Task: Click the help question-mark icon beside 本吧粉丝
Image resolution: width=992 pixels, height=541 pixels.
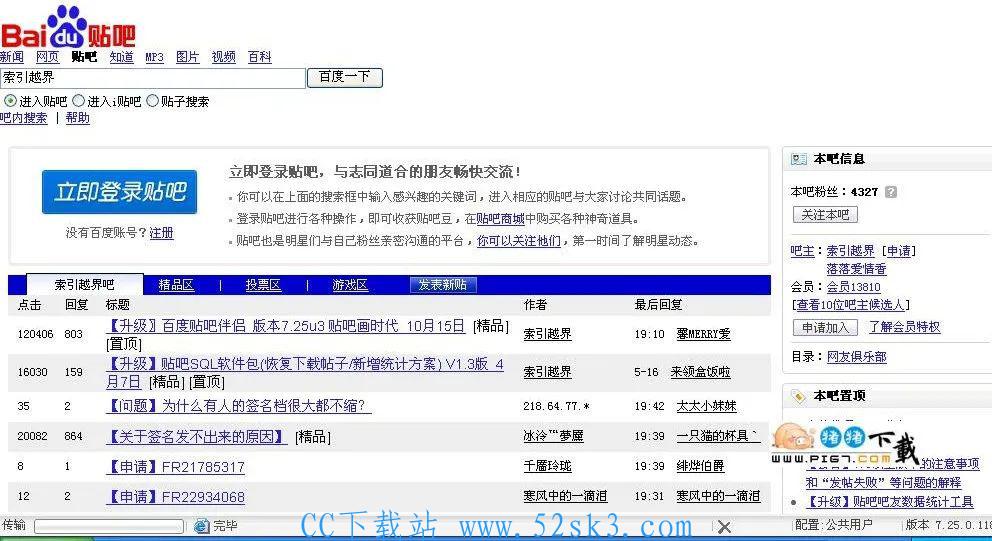Action: [x=891, y=192]
